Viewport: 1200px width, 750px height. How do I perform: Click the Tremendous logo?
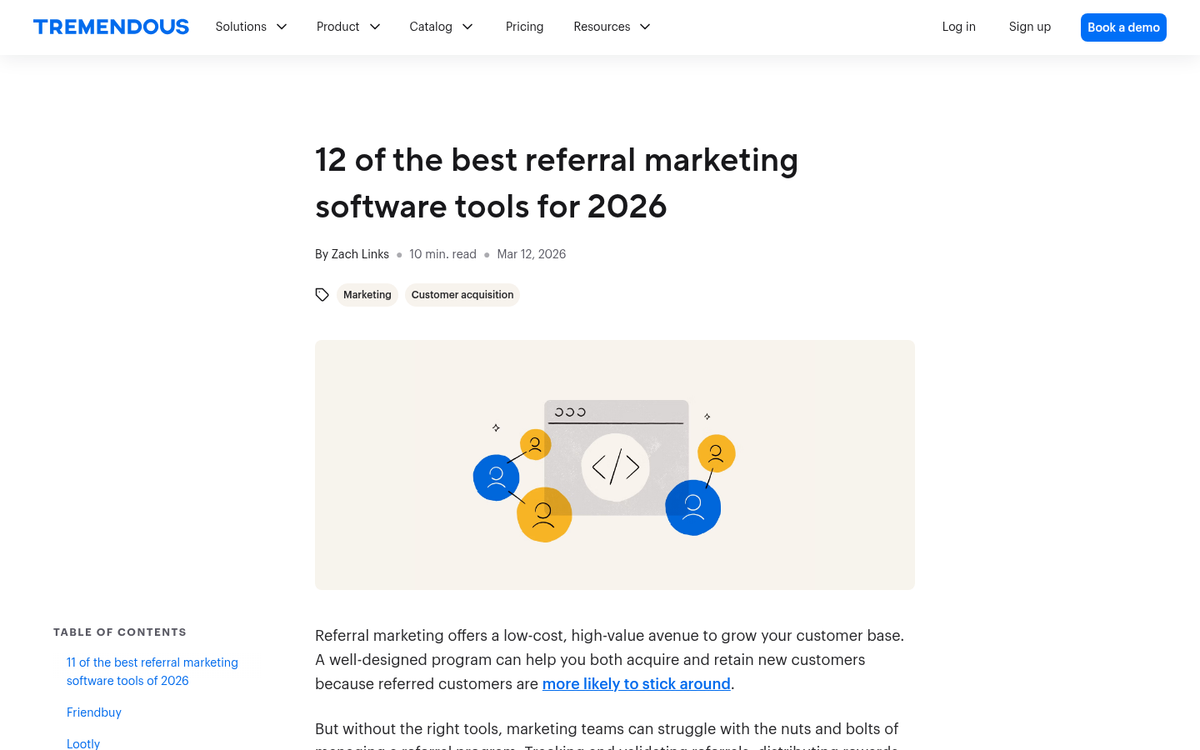coord(110,26)
